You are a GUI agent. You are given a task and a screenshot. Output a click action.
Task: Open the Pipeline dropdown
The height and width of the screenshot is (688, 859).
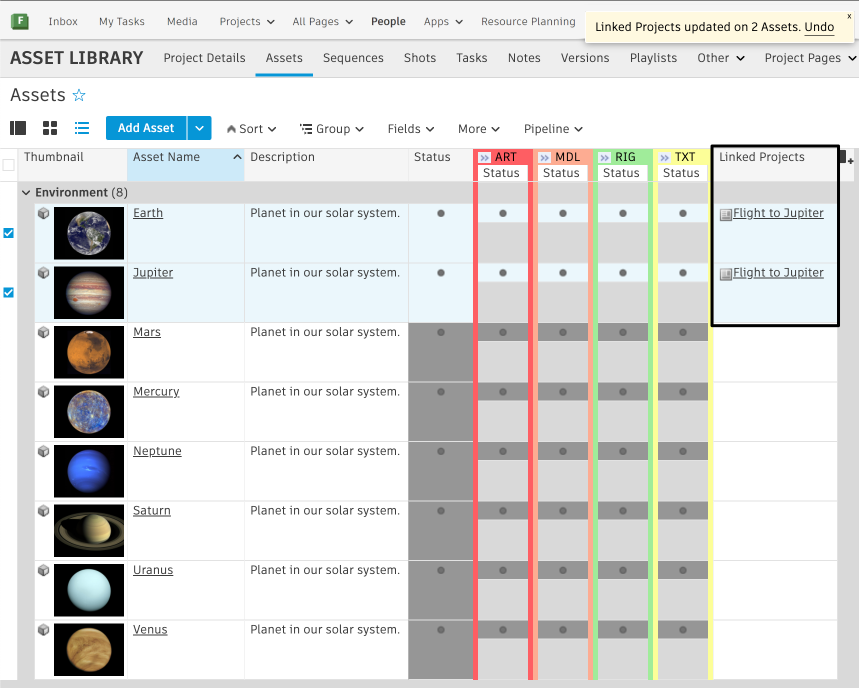(553, 129)
